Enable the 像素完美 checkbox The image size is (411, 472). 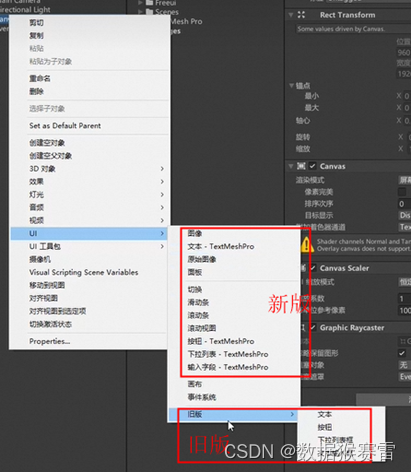(x=402, y=192)
